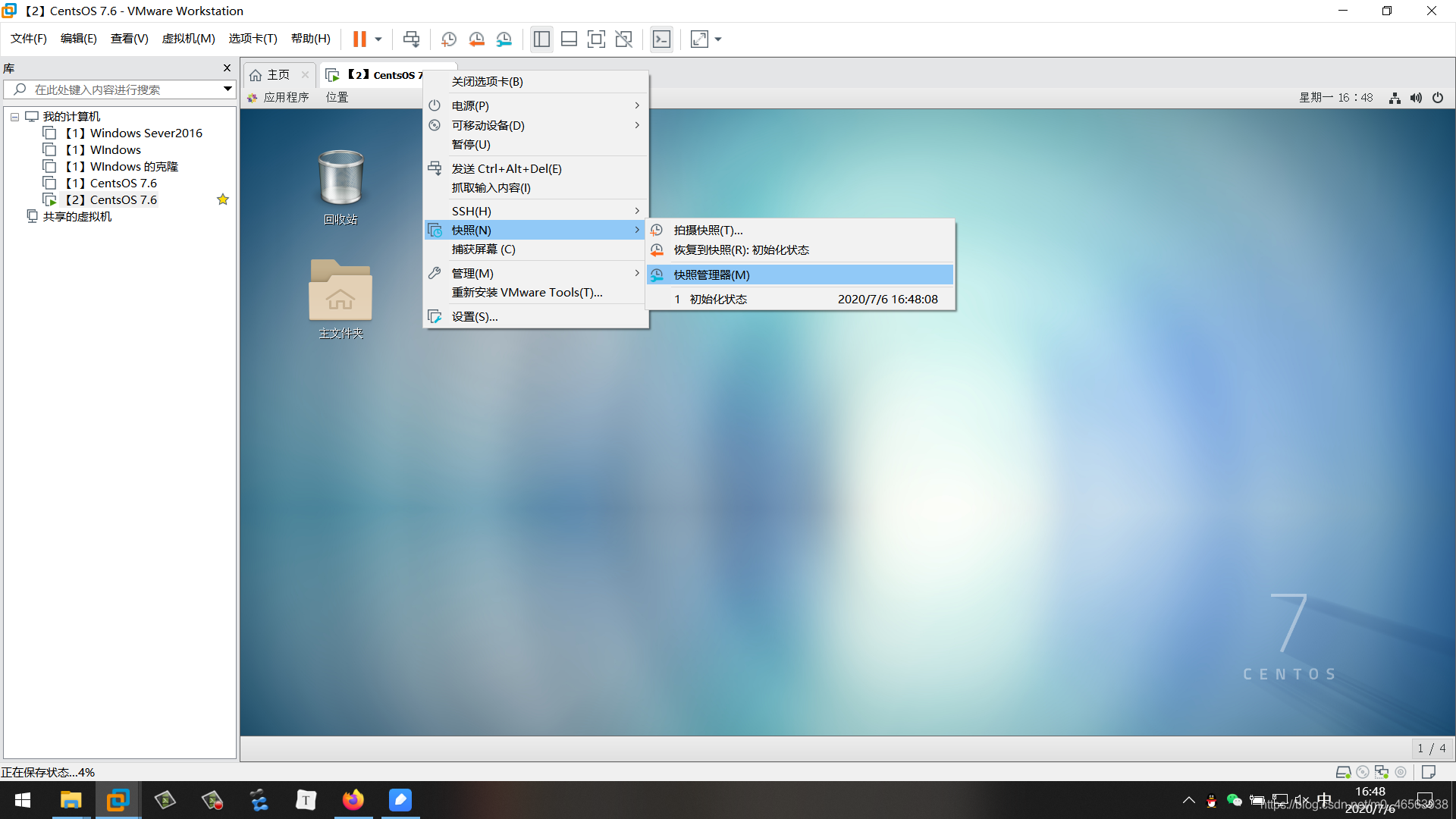Click the Revert to Snapshot toolbar icon
This screenshot has height=819, width=1456.
point(476,39)
